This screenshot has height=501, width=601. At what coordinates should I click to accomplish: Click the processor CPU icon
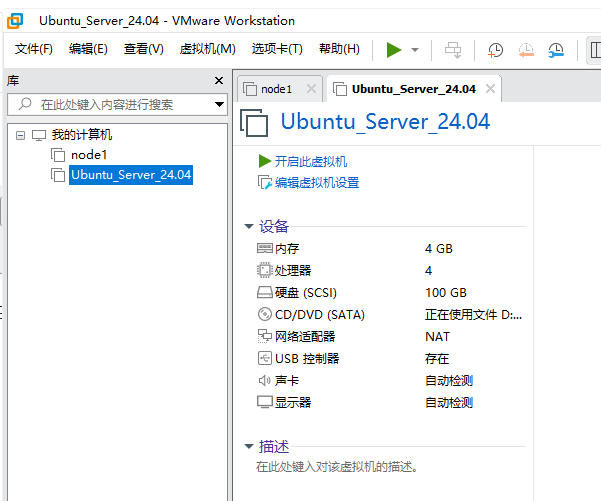[x=264, y=270]
